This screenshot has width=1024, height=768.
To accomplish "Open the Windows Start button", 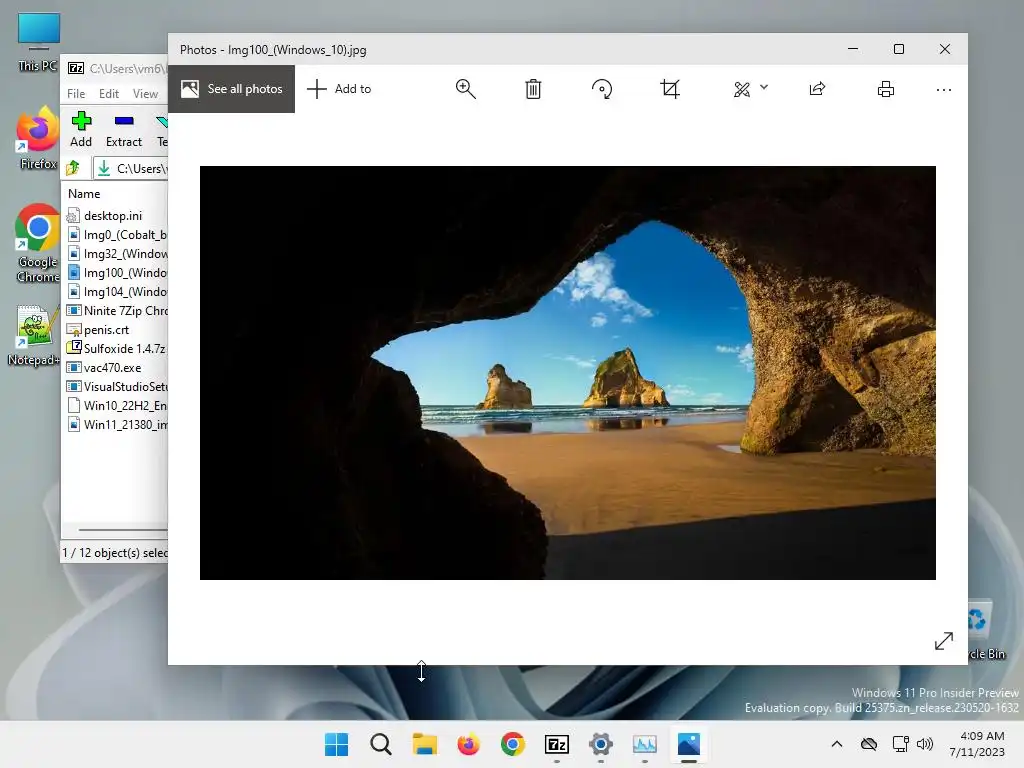I will coord(336,744).
